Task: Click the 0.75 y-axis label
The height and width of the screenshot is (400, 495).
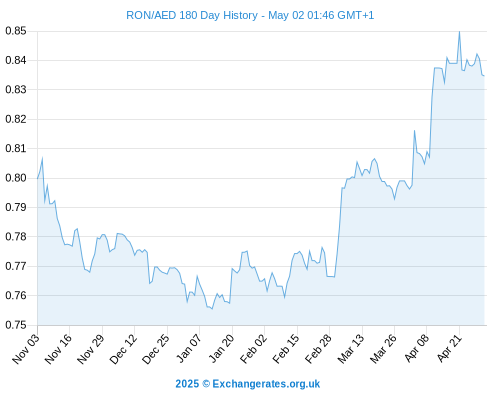Action: tap(16, 325)
